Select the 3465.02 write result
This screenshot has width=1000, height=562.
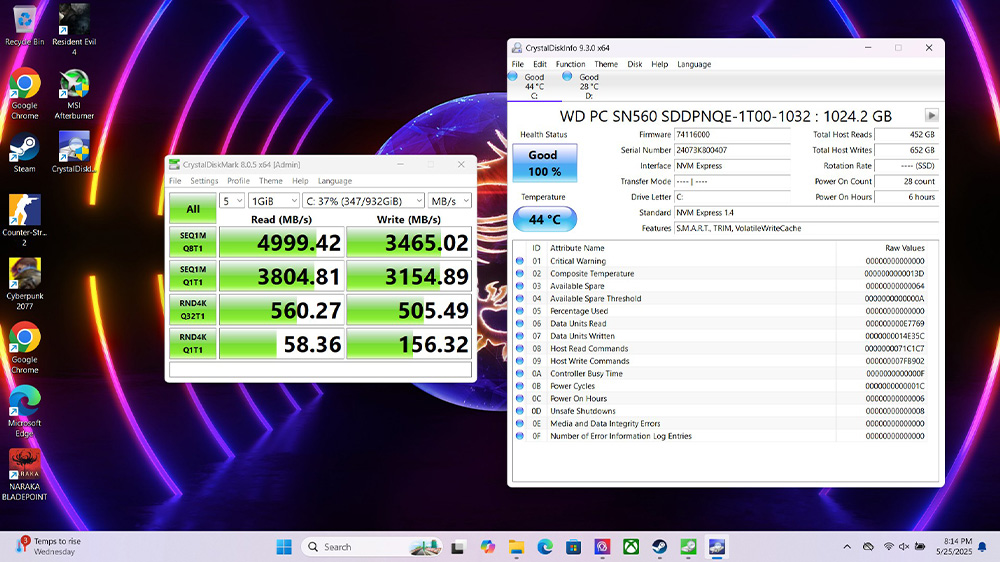click(x=409, y=242)
